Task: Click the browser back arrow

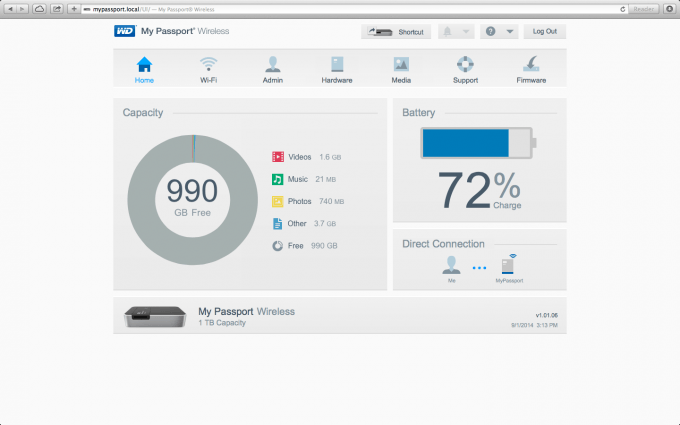Action: (10, 9)
